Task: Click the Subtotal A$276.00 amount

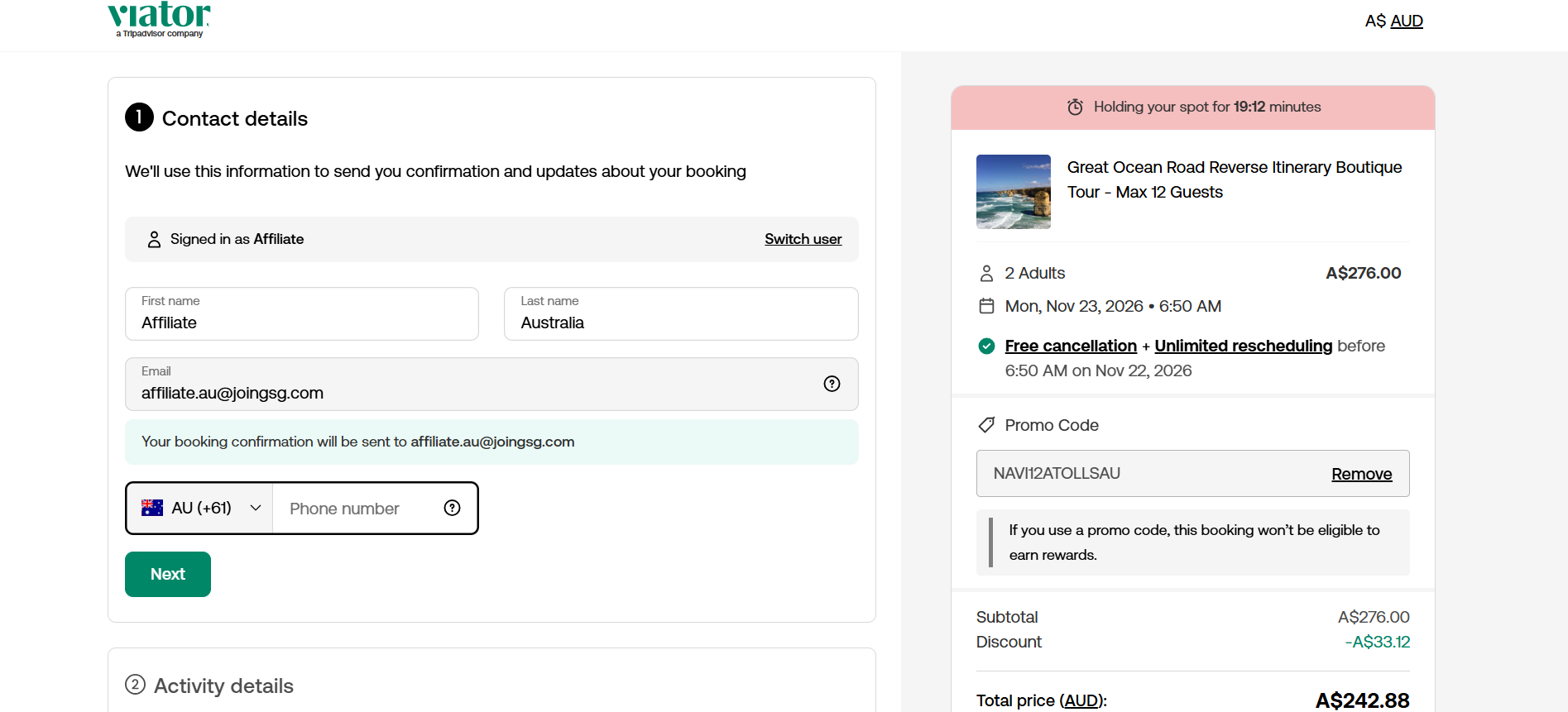Action: (x=1374, y=617)
